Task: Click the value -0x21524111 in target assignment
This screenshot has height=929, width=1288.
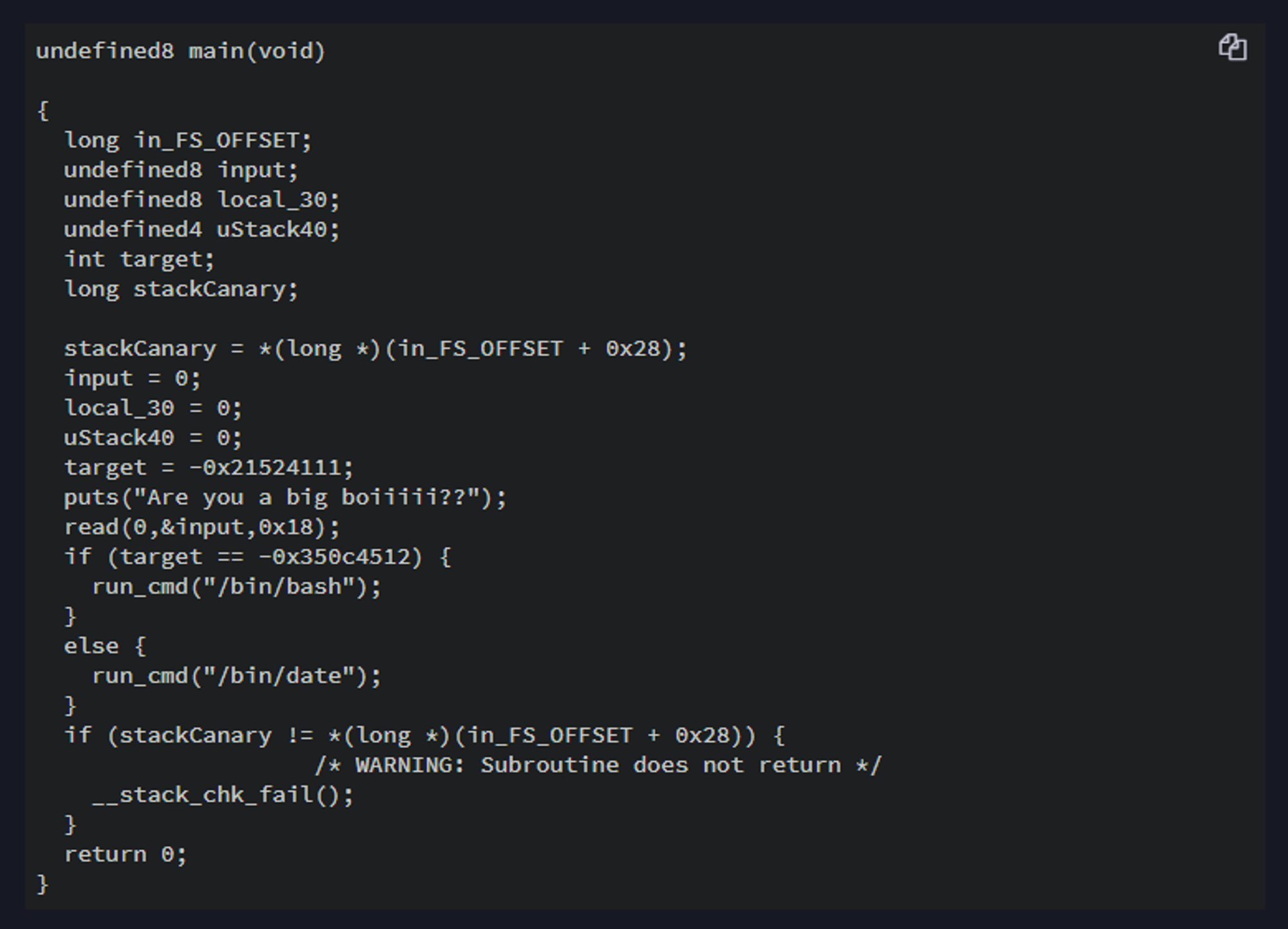Action: click(x=270, y=467)
